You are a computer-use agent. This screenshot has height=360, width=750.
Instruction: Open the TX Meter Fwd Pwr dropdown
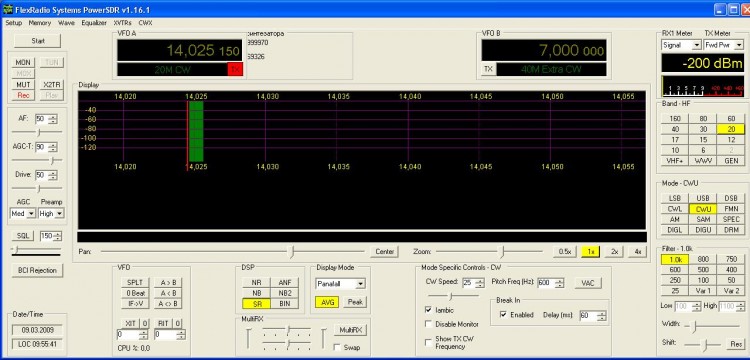(724, 45)
